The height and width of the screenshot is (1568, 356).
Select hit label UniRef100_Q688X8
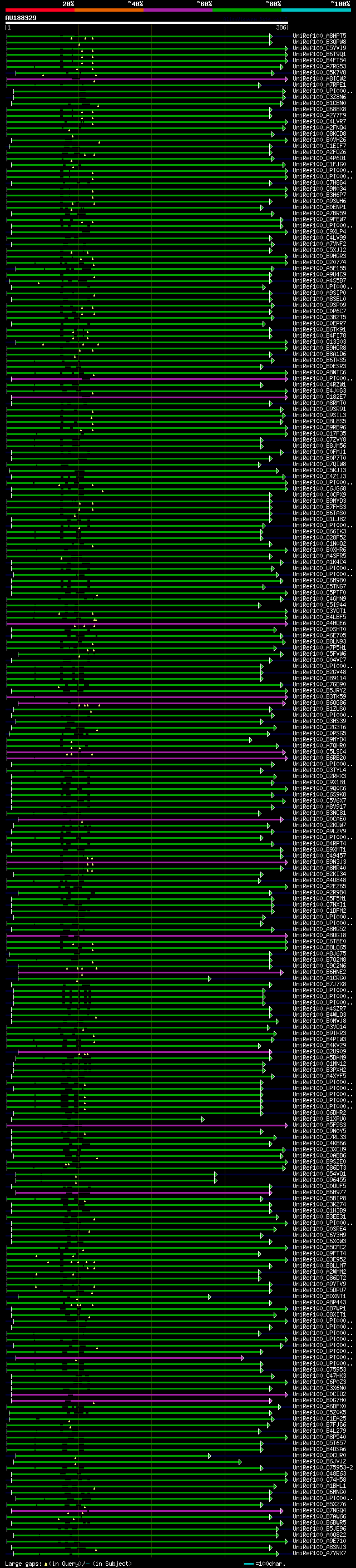[319, 110]
